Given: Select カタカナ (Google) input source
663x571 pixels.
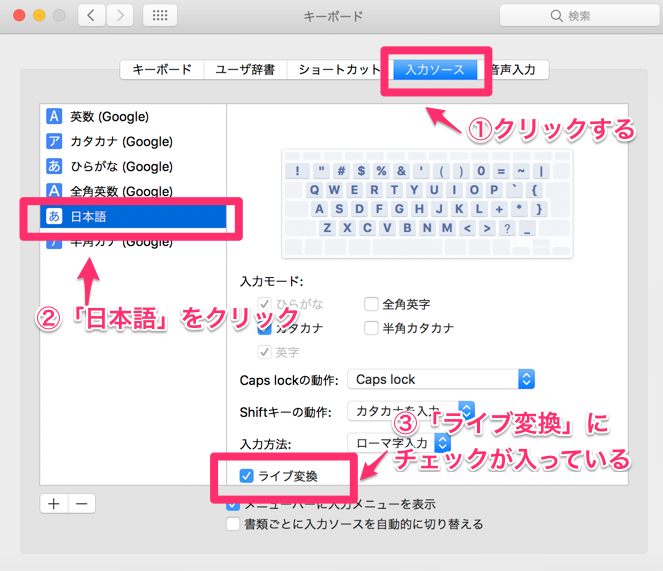Looking at the screenshot, I should [x=120, y=141].
